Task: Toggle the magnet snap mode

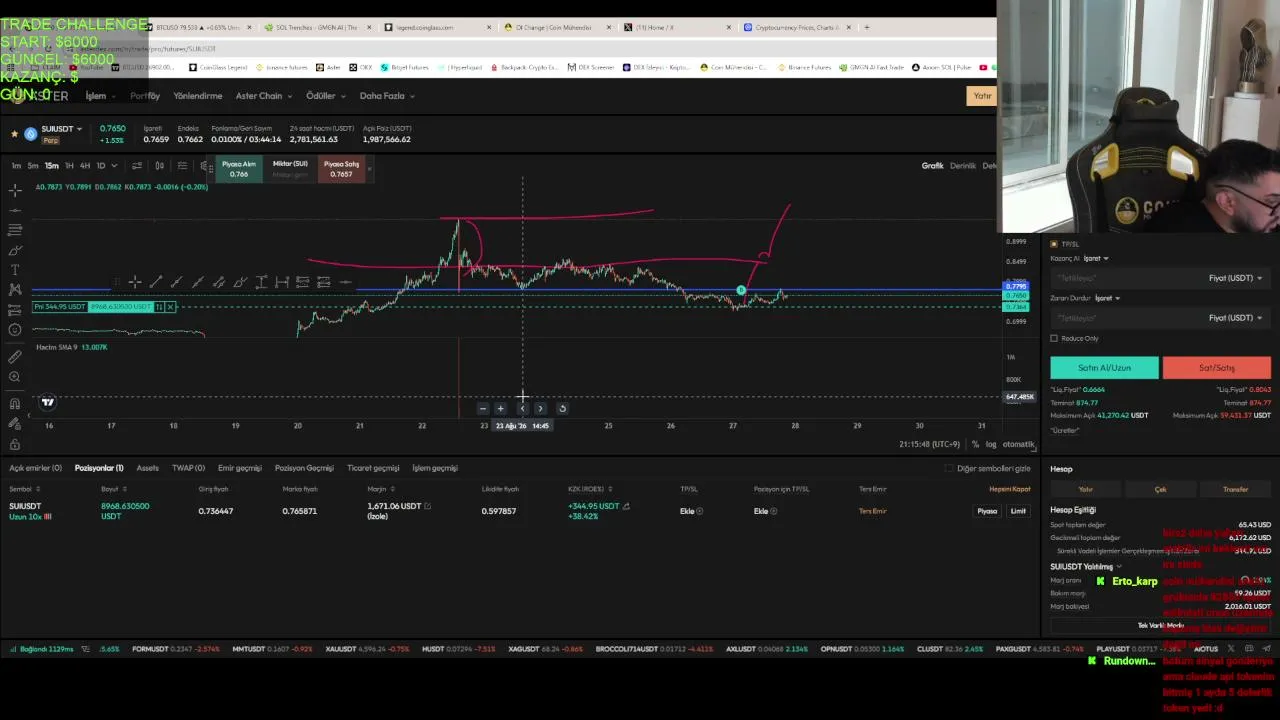Action: (15, 403)
